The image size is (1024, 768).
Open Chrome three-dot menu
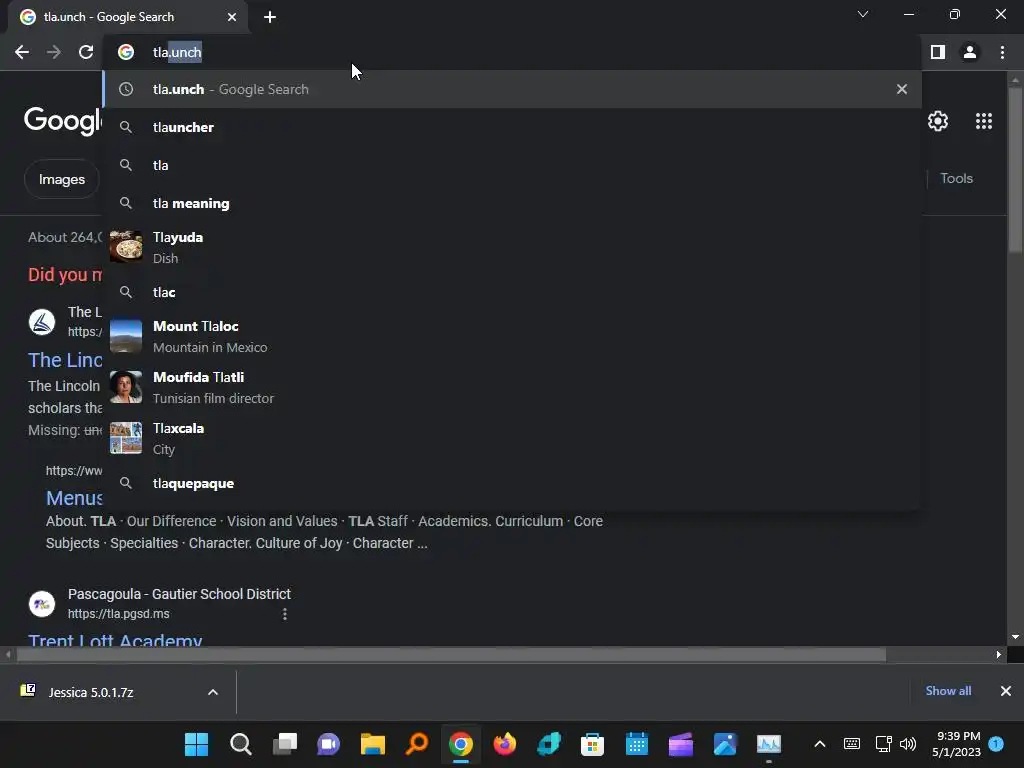point(1002,52)
